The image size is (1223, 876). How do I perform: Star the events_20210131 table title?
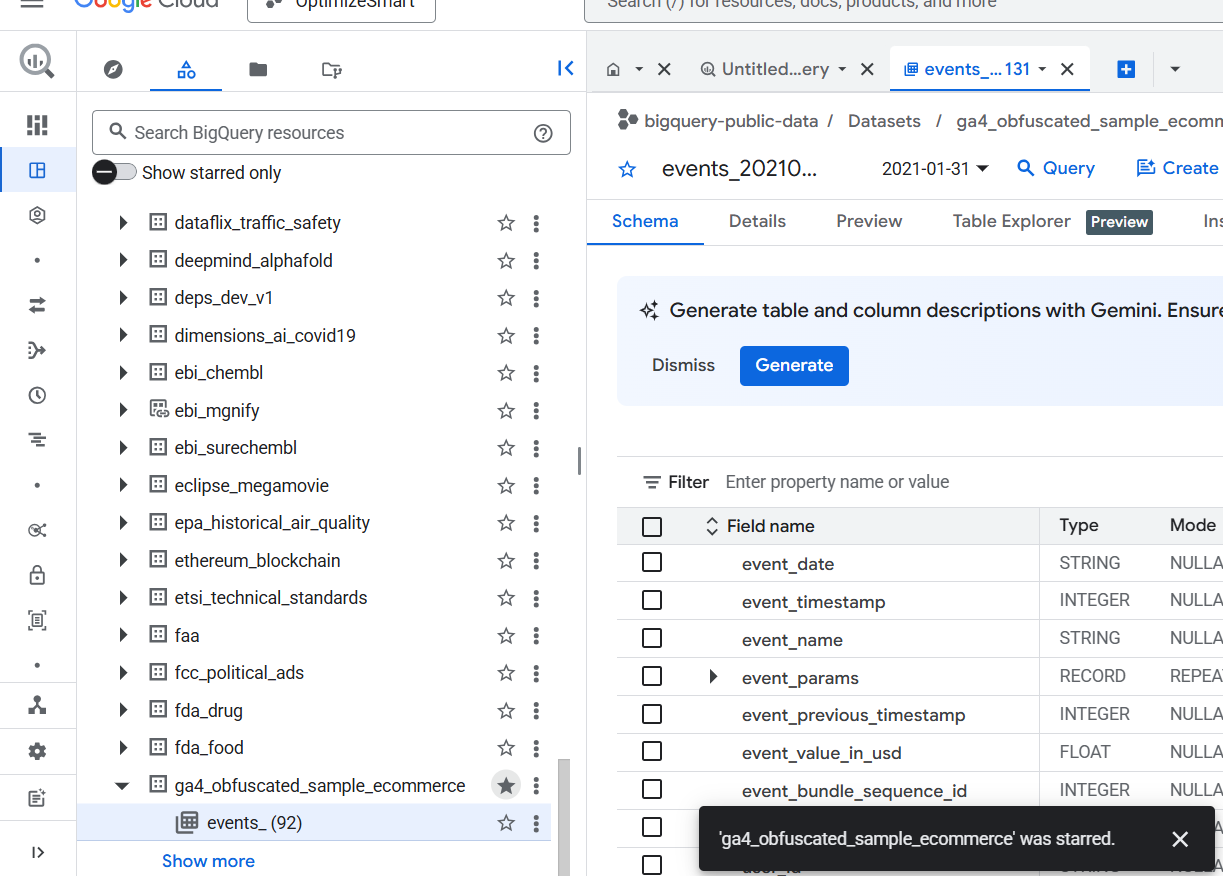coord(627,169)
